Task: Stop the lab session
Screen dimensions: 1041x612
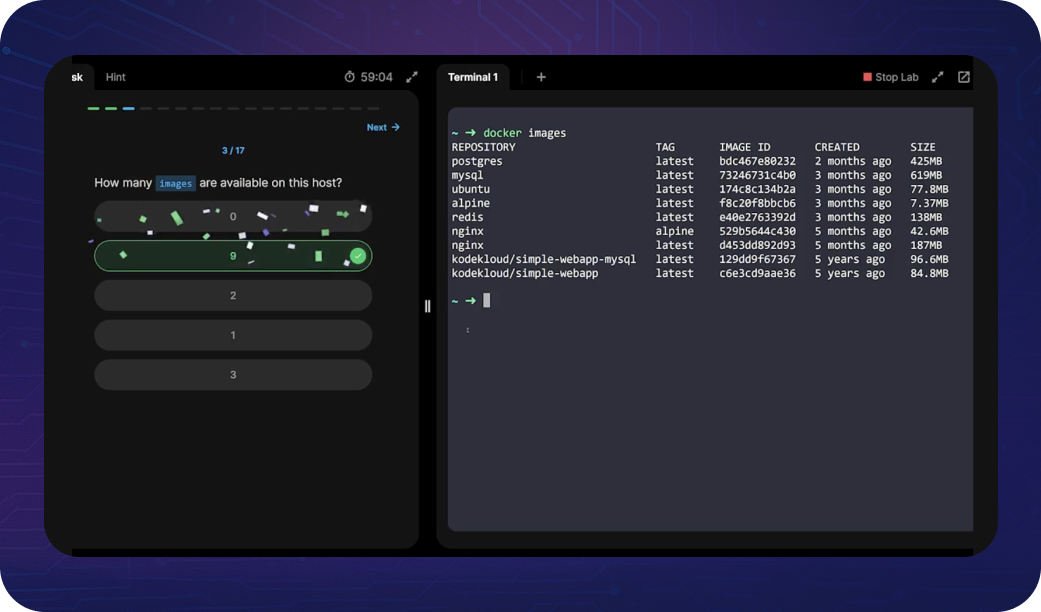Action: click(890, 77)
